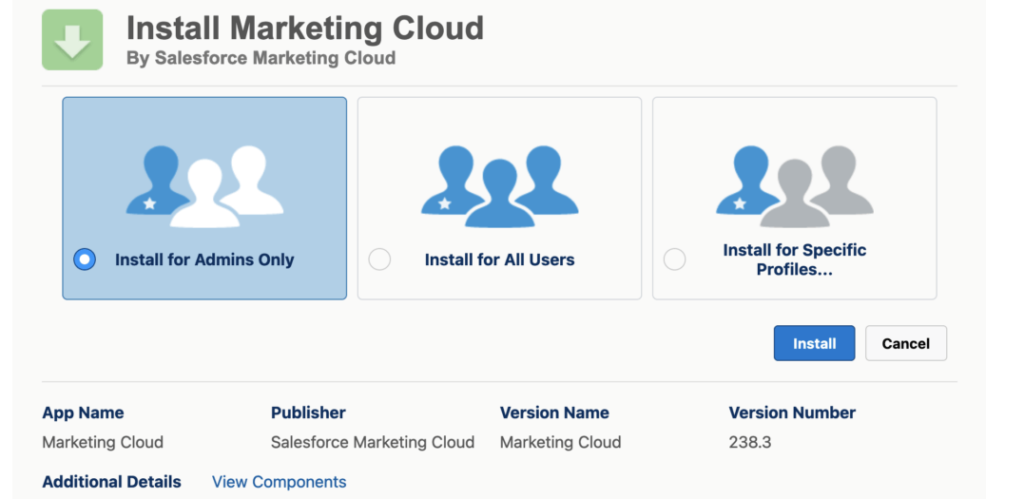
Task: Click the "Install for All Users" label
Action: coord(500,259)
